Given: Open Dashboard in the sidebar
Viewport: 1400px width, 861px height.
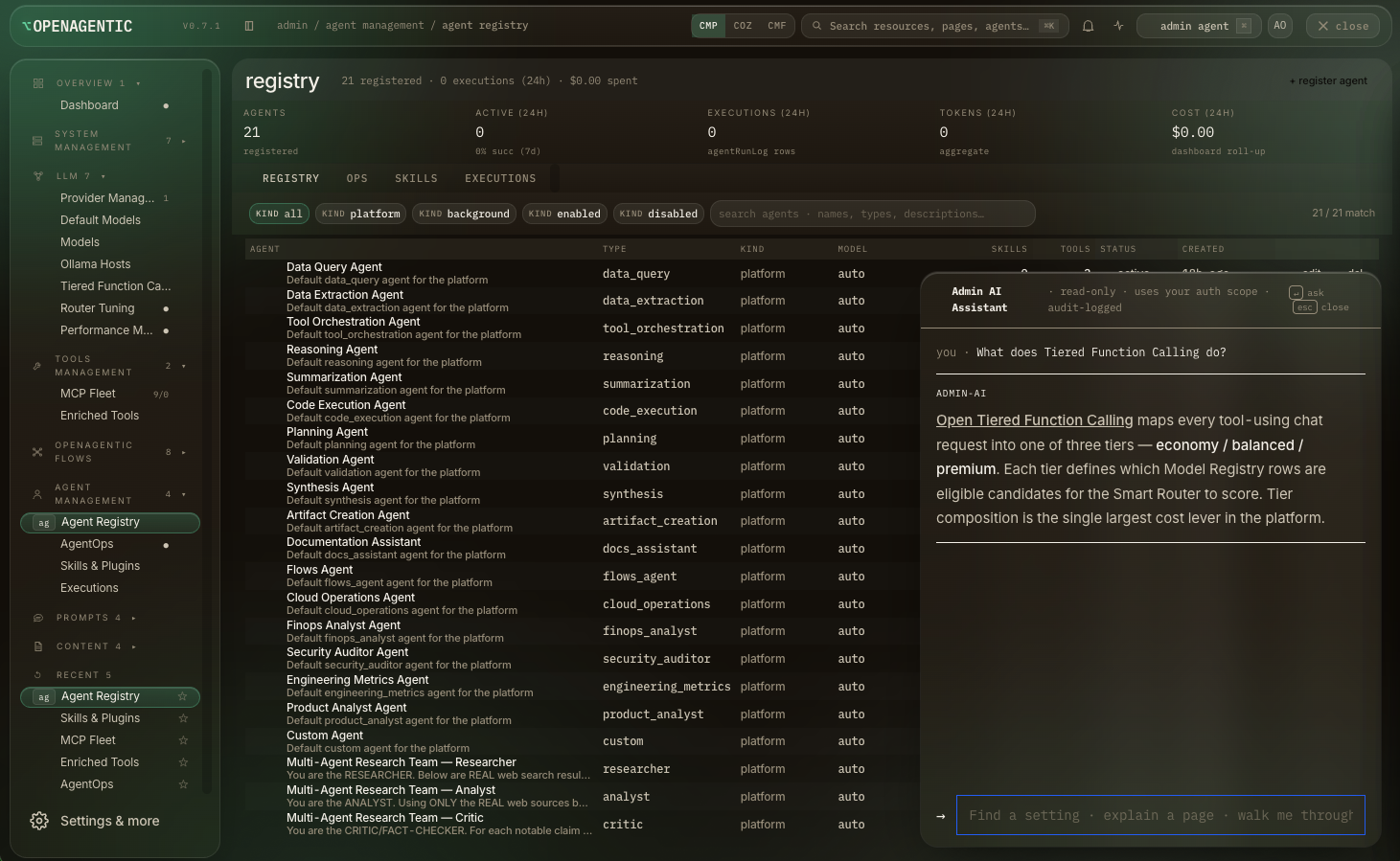Looking at the screenshot, I should 89,105.
